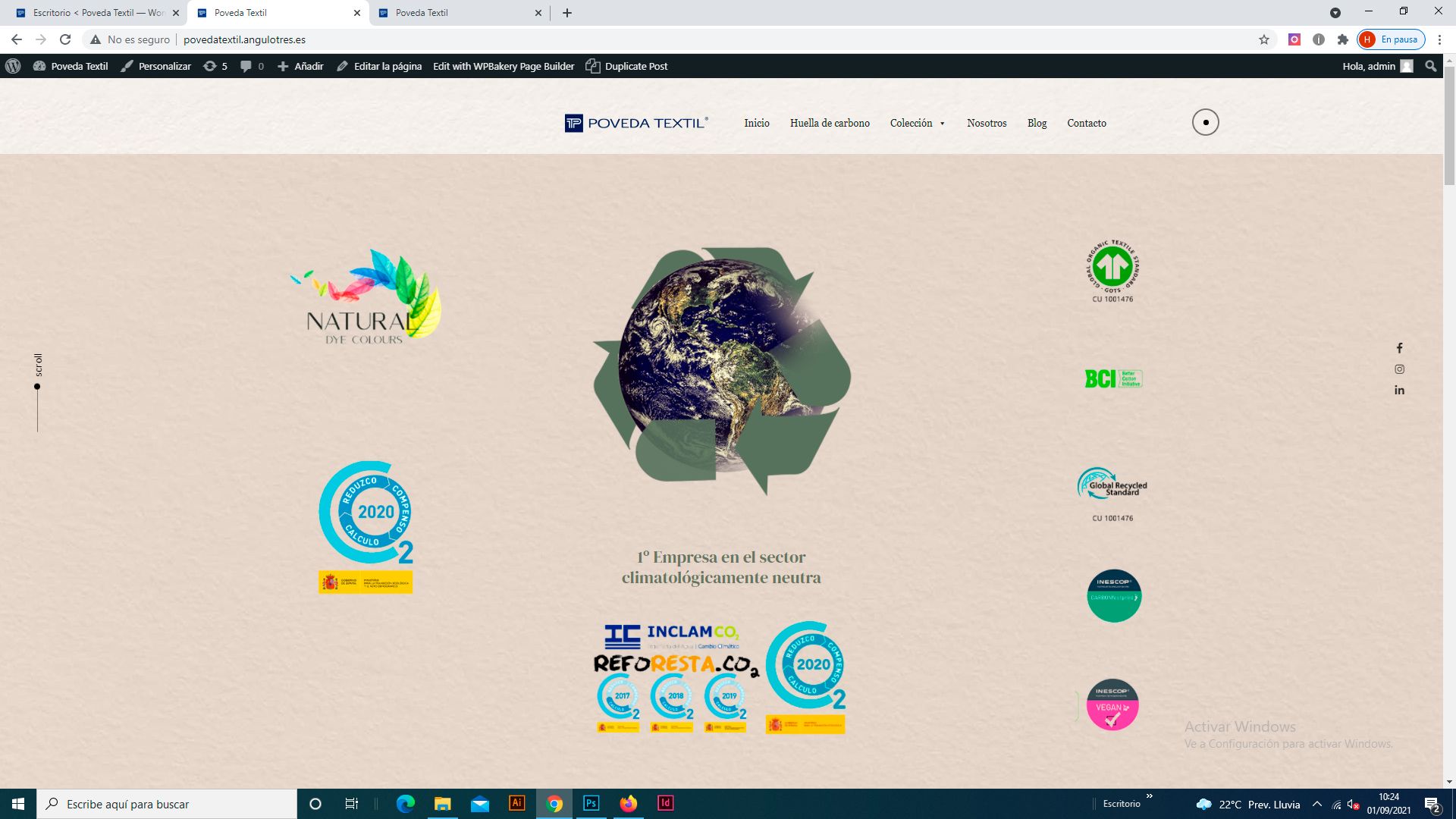The image size is (1456, 819).
Task: Click the Reforesta.CO2 logo
Action: pos(676,664)
